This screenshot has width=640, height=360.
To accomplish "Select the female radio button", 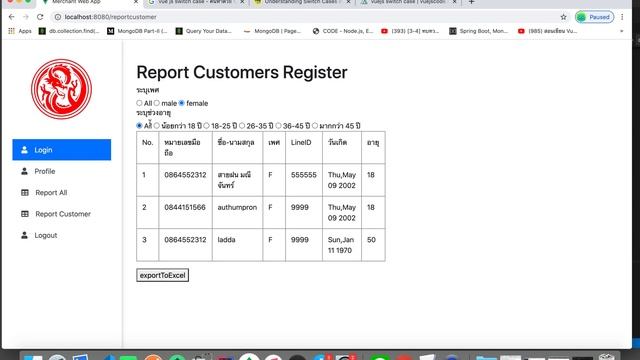I will tap(182, 103).
